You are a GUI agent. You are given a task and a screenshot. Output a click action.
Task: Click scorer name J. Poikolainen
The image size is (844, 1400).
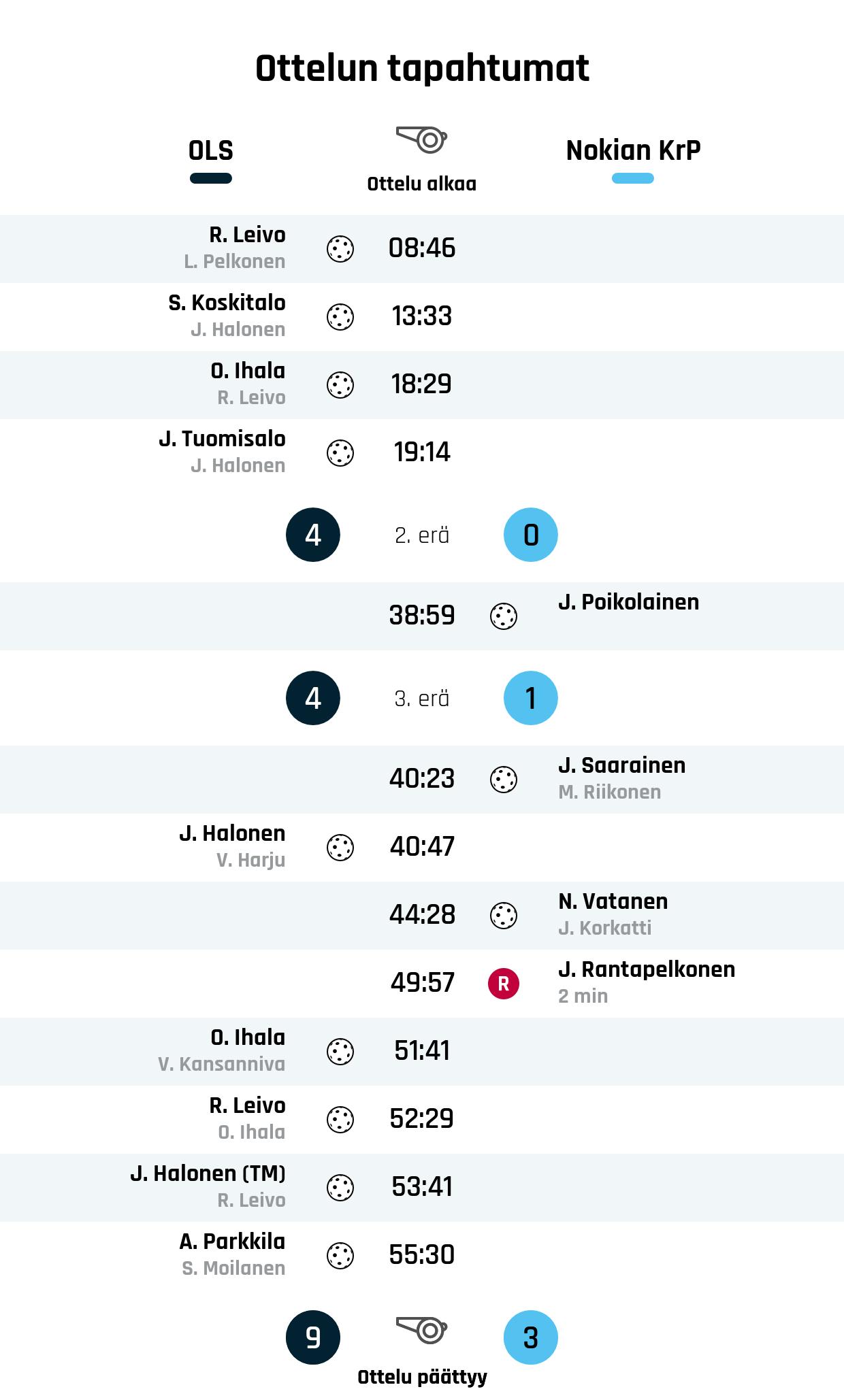(628, 602)
